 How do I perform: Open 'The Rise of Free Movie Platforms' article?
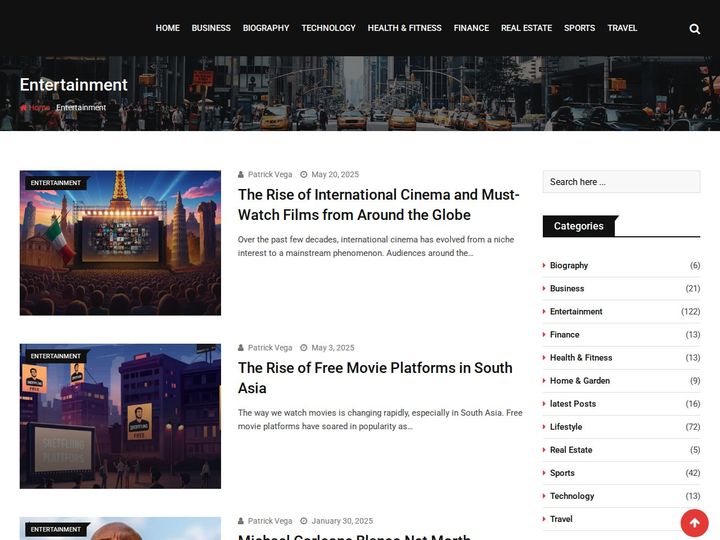(x=375, y=377)
